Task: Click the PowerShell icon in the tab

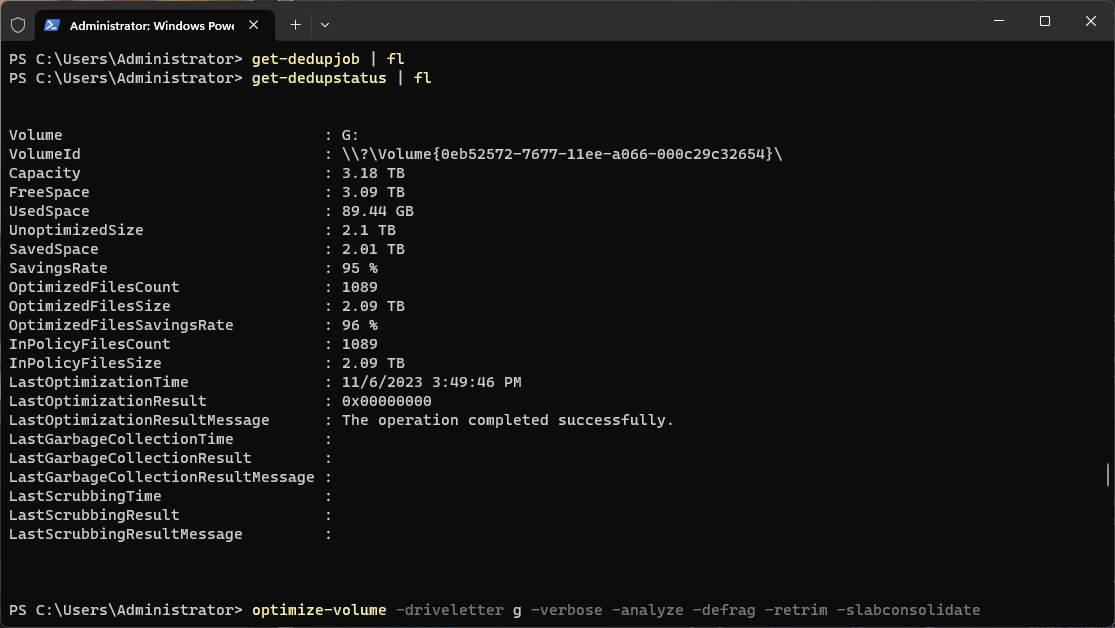Action: click(x=51, y=24)
